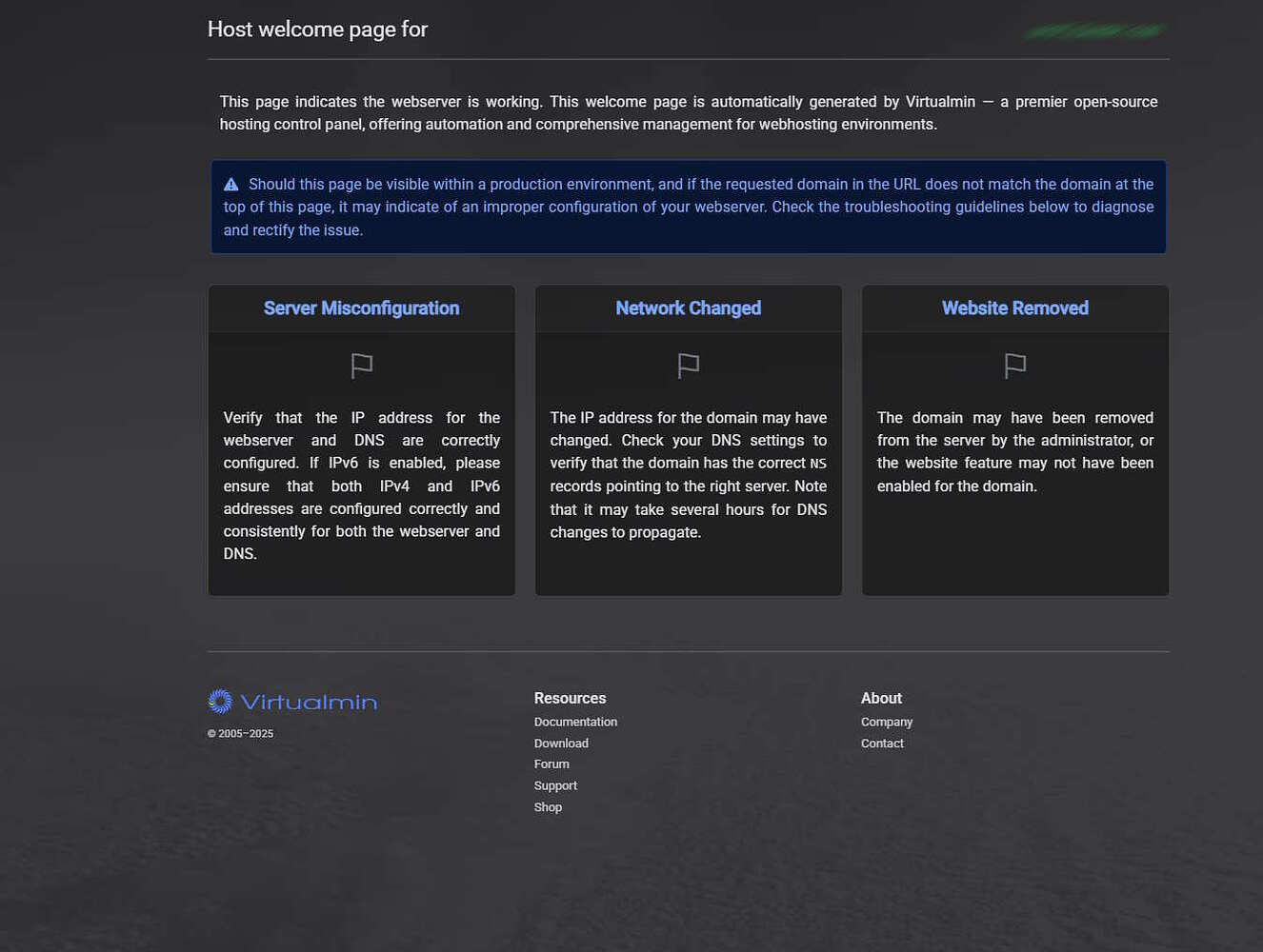This screenshot has width=1263, height=952.
Task: Open the Support link
Action: [555, 785]
